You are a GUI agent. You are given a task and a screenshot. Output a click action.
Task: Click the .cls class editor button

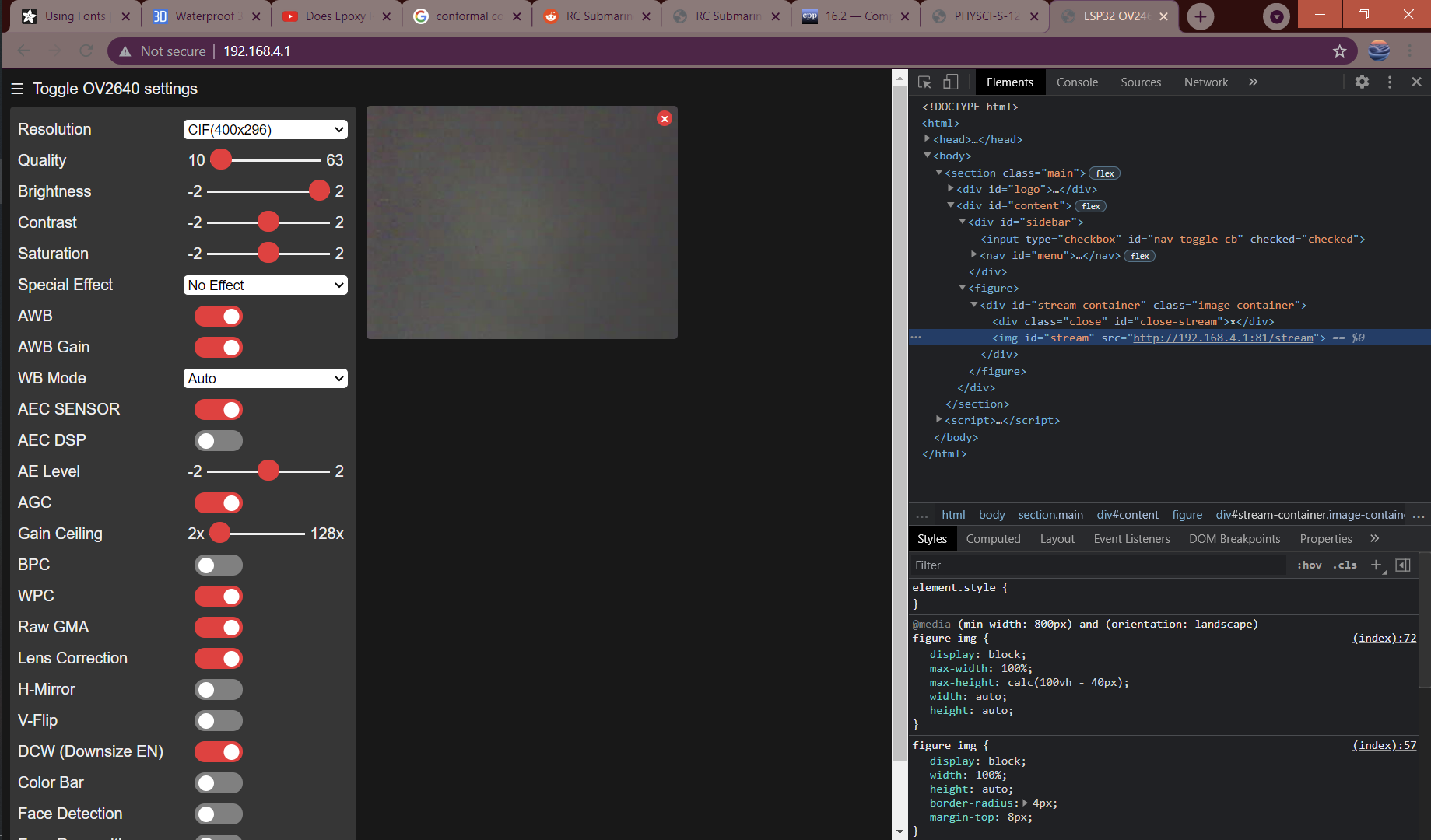coord(1345,565)
